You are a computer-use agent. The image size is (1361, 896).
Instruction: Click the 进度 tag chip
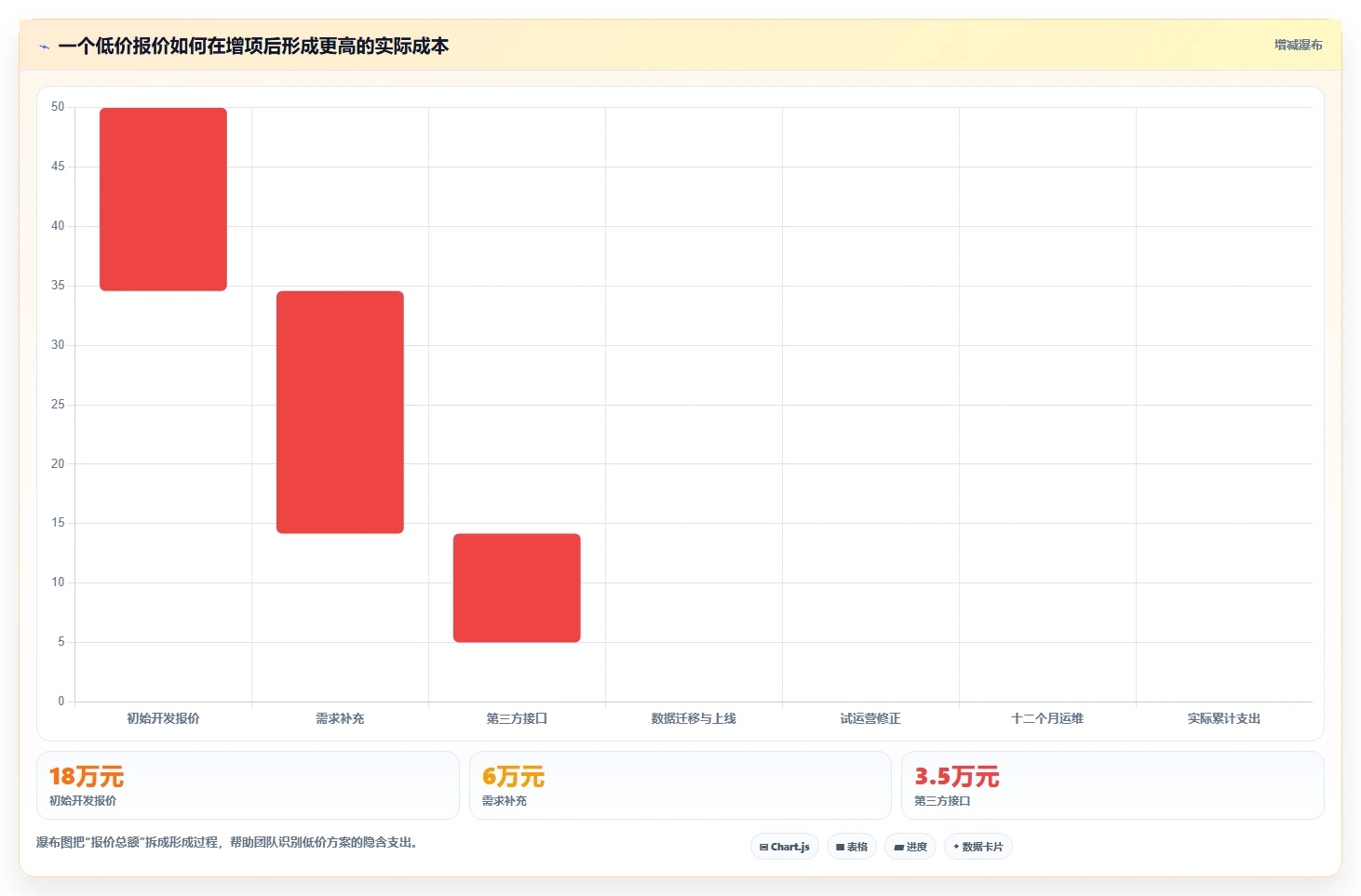pyautogui.click(x=910, y=847)
